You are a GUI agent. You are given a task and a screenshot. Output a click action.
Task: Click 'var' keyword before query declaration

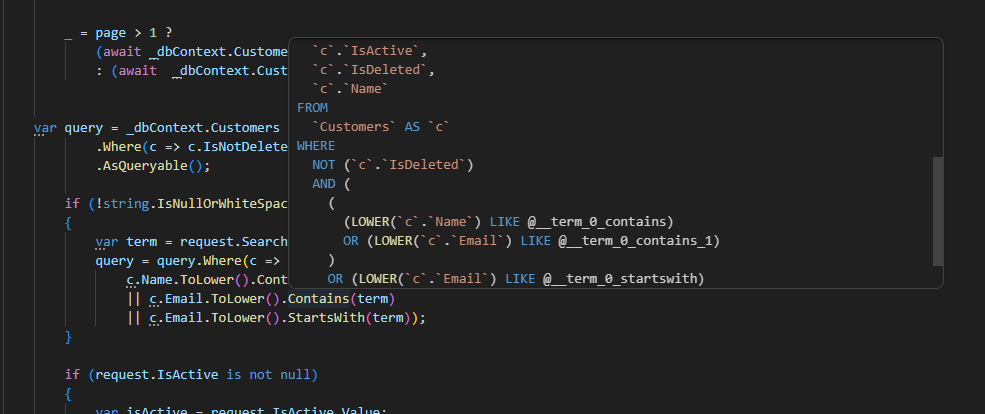45,128
